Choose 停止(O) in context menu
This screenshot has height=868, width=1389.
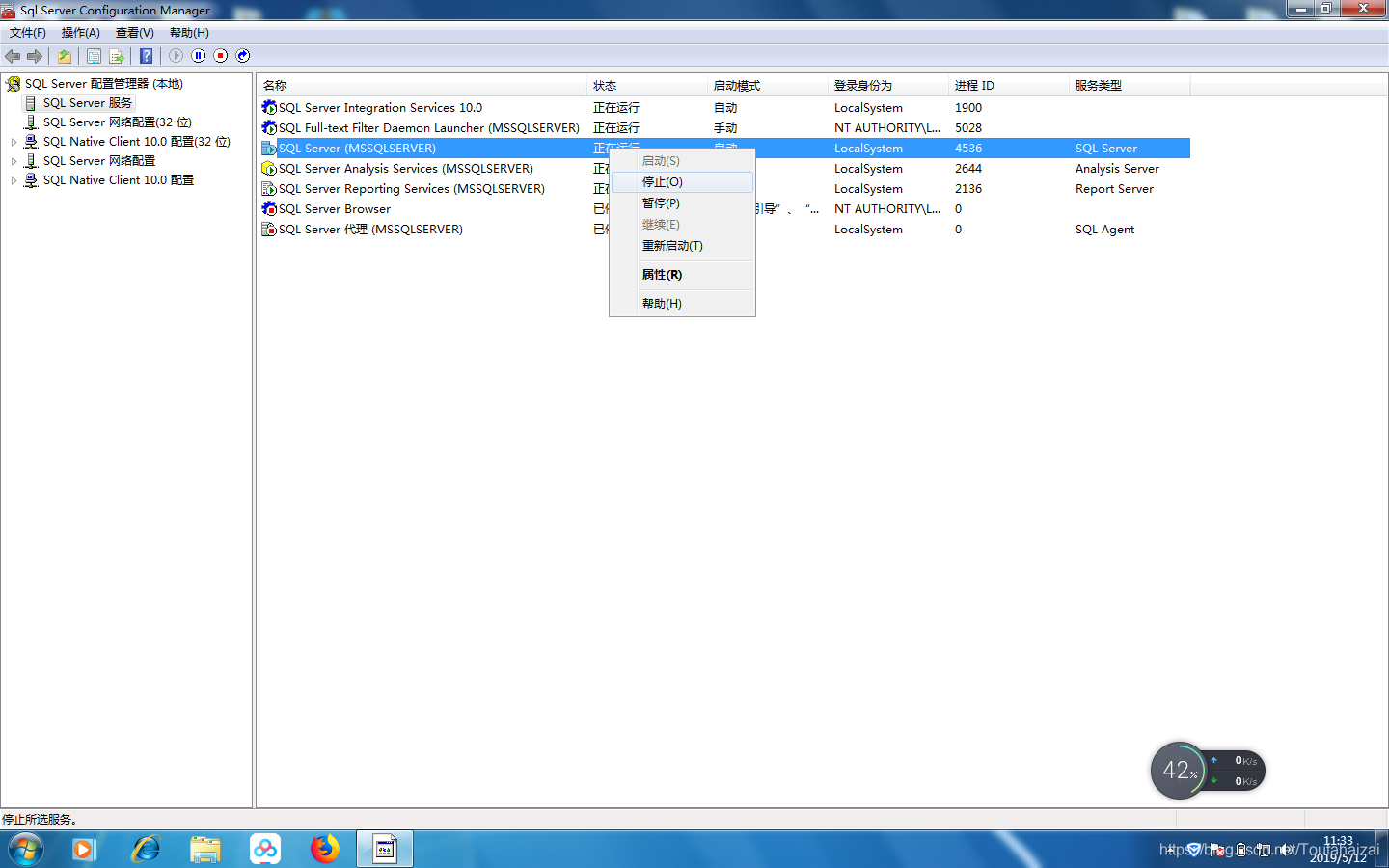[x=682, y=182]
